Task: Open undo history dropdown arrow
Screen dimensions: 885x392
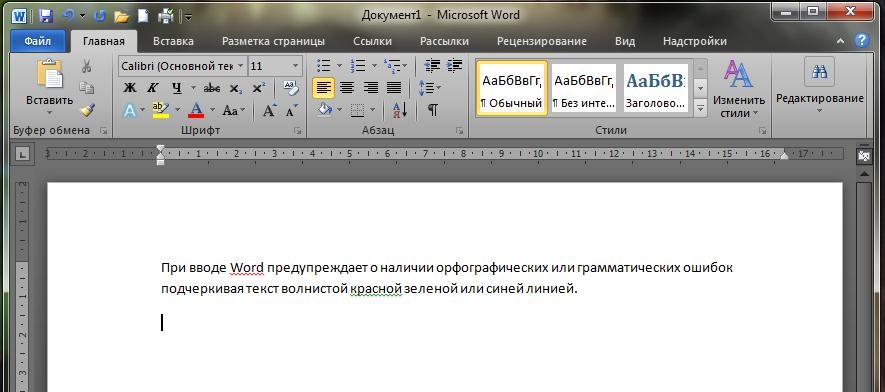Action: [83, 16]
